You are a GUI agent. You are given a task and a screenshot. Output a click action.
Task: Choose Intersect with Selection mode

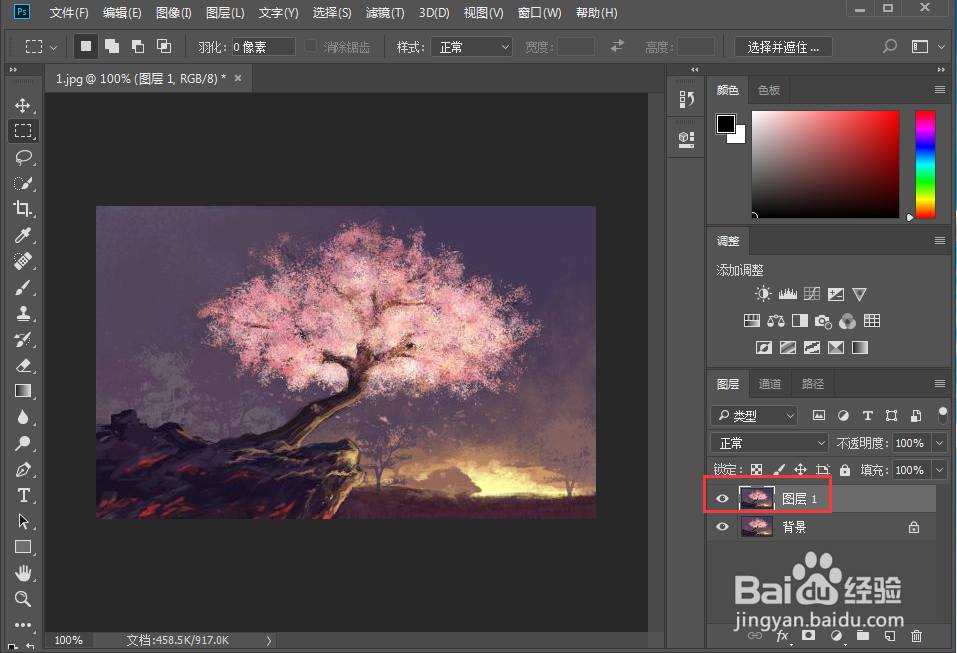click(164, 46)
